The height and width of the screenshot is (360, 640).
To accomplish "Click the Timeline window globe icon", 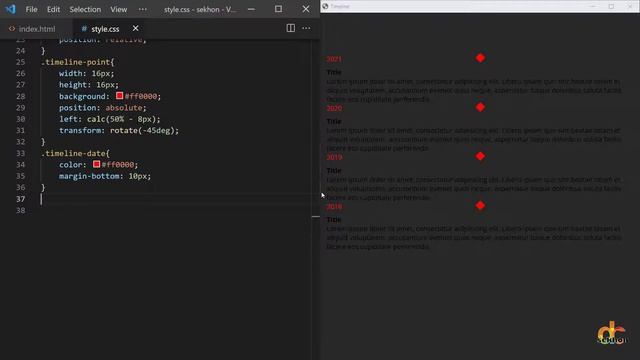I will click(x=325, y=6).
